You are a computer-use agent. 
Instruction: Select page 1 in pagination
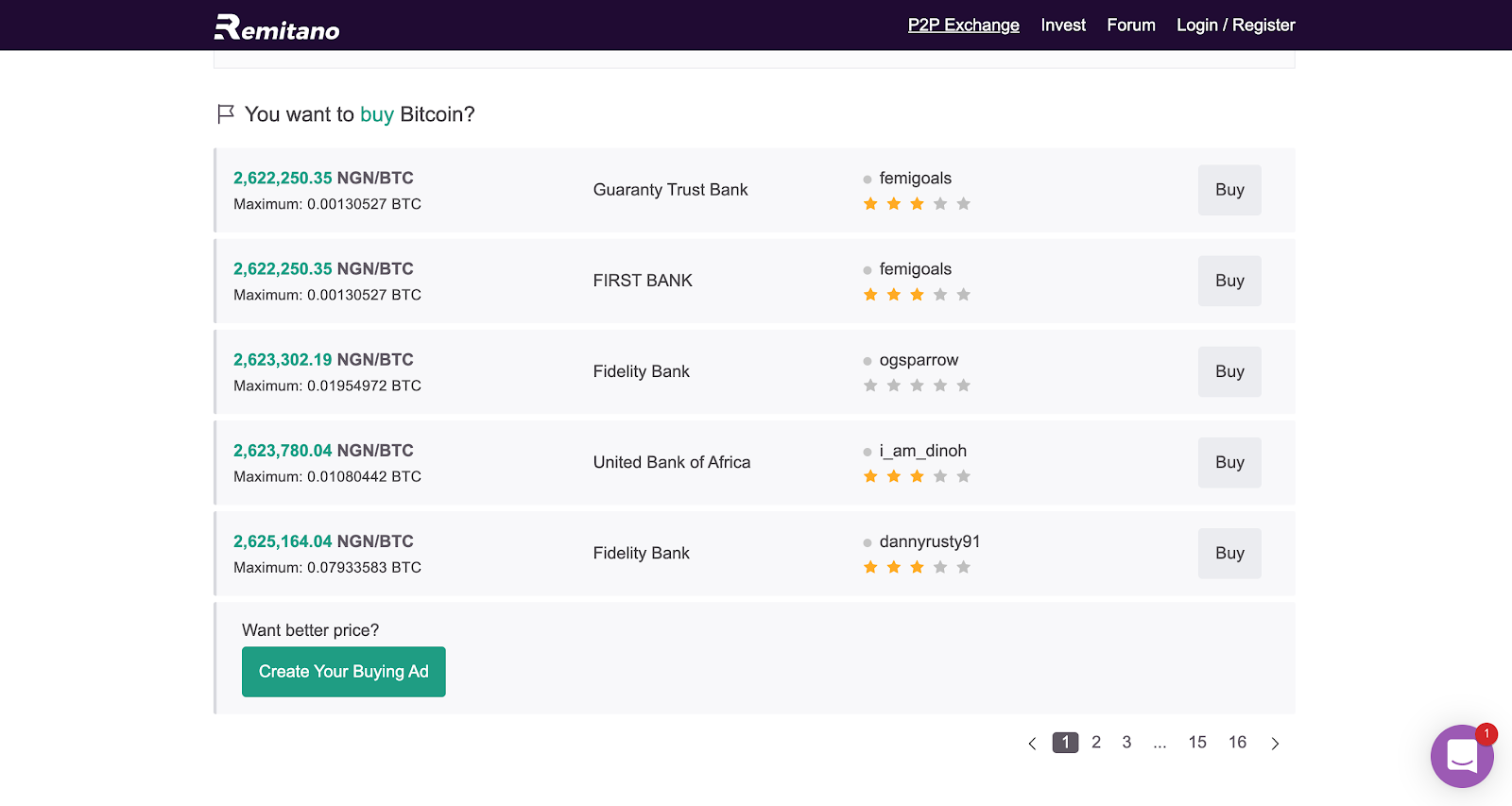(x=1065, y=743)
